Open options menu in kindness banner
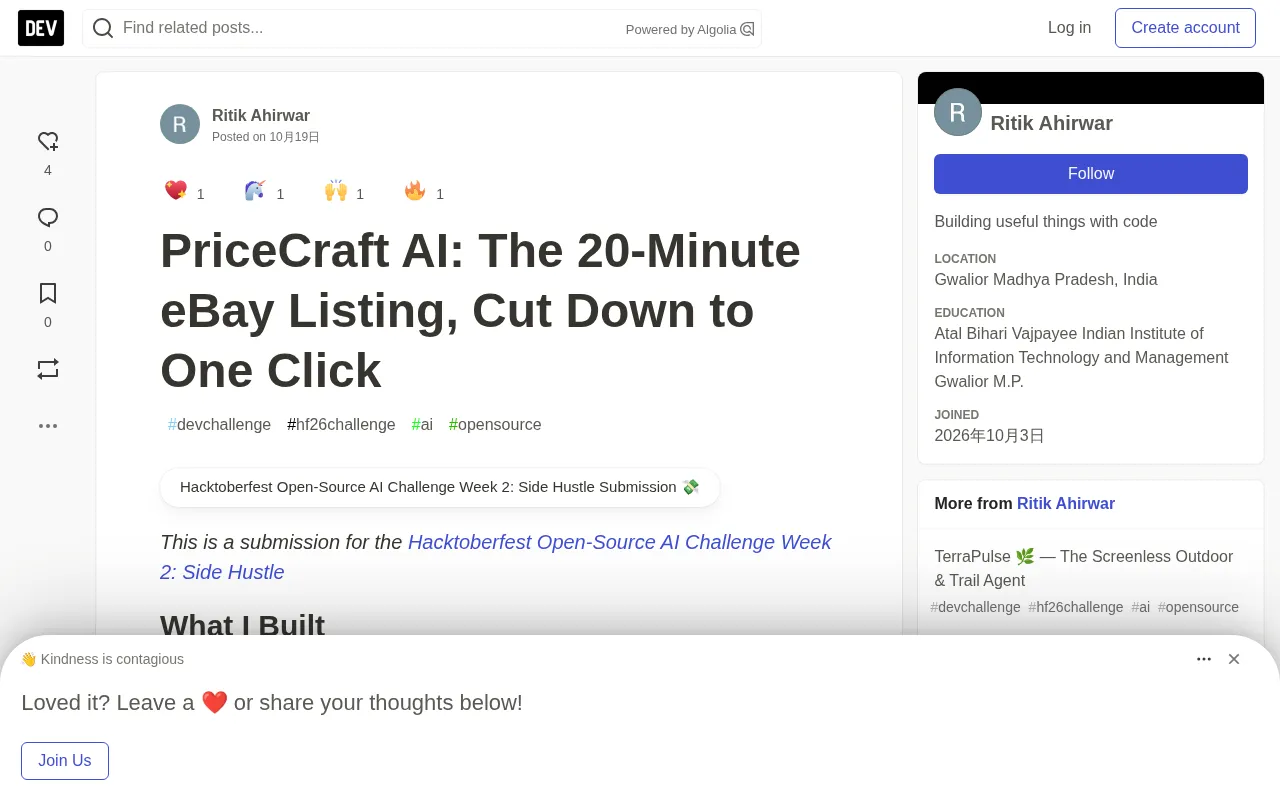 pyautogui.click(x=1204, y=659)
